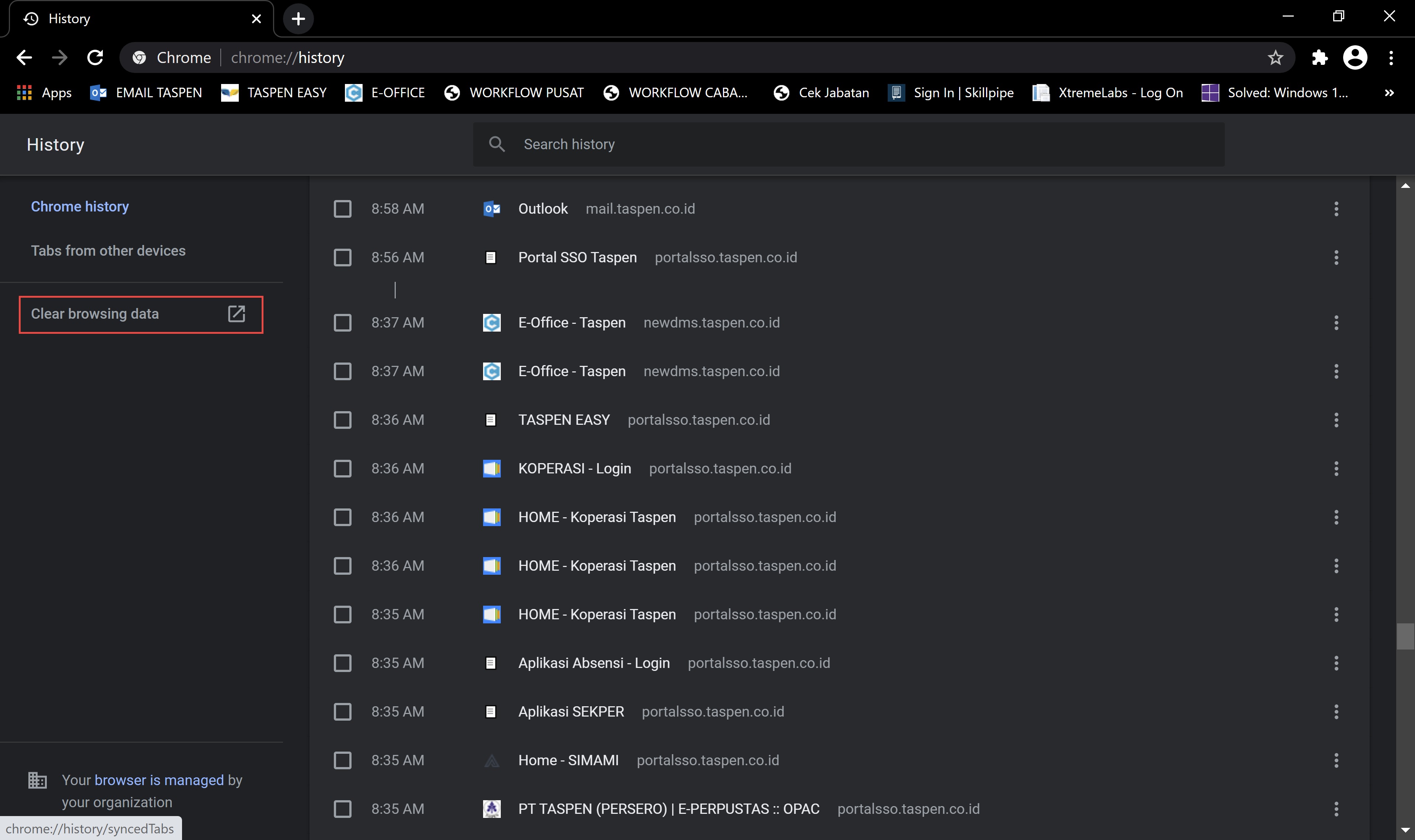The width and height of the screenshot is (1415, 840).
Task: Open more actions for KOPERASI - Login entry
Action: tap(1336, 469)
